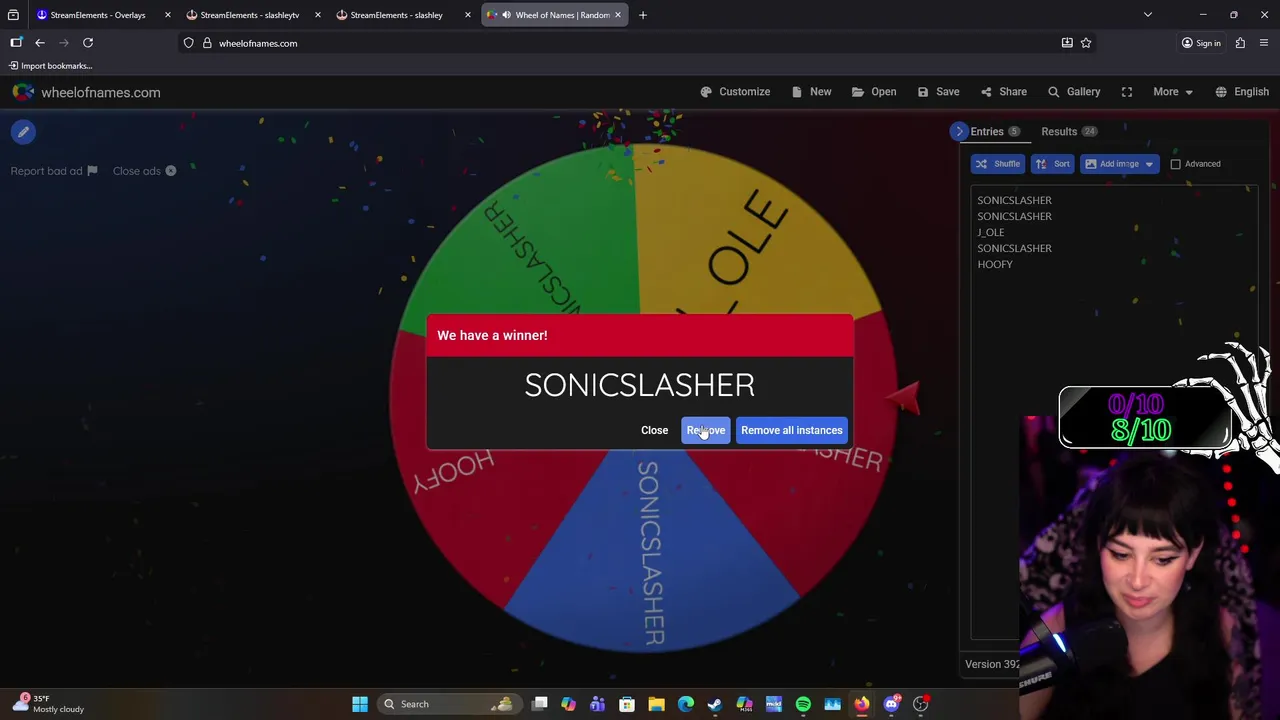Open Firefox View icon at top-left
The height and width of the screenshot is (720, 1280).
point(13,15)
